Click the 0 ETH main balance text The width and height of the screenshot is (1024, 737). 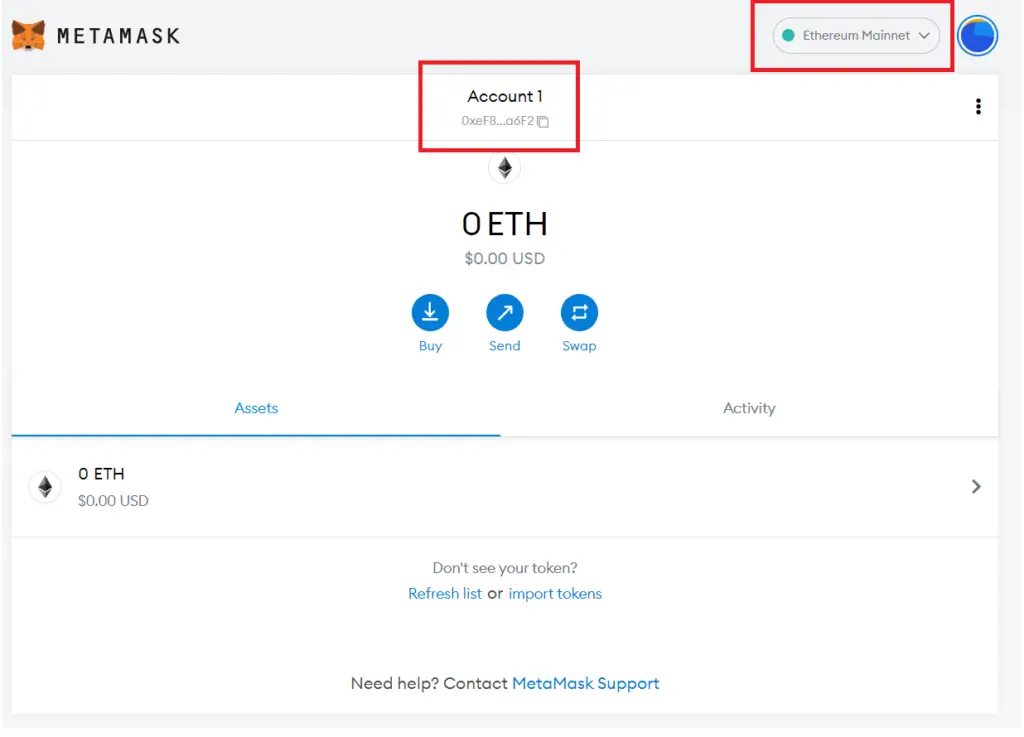tap(504, 225)
